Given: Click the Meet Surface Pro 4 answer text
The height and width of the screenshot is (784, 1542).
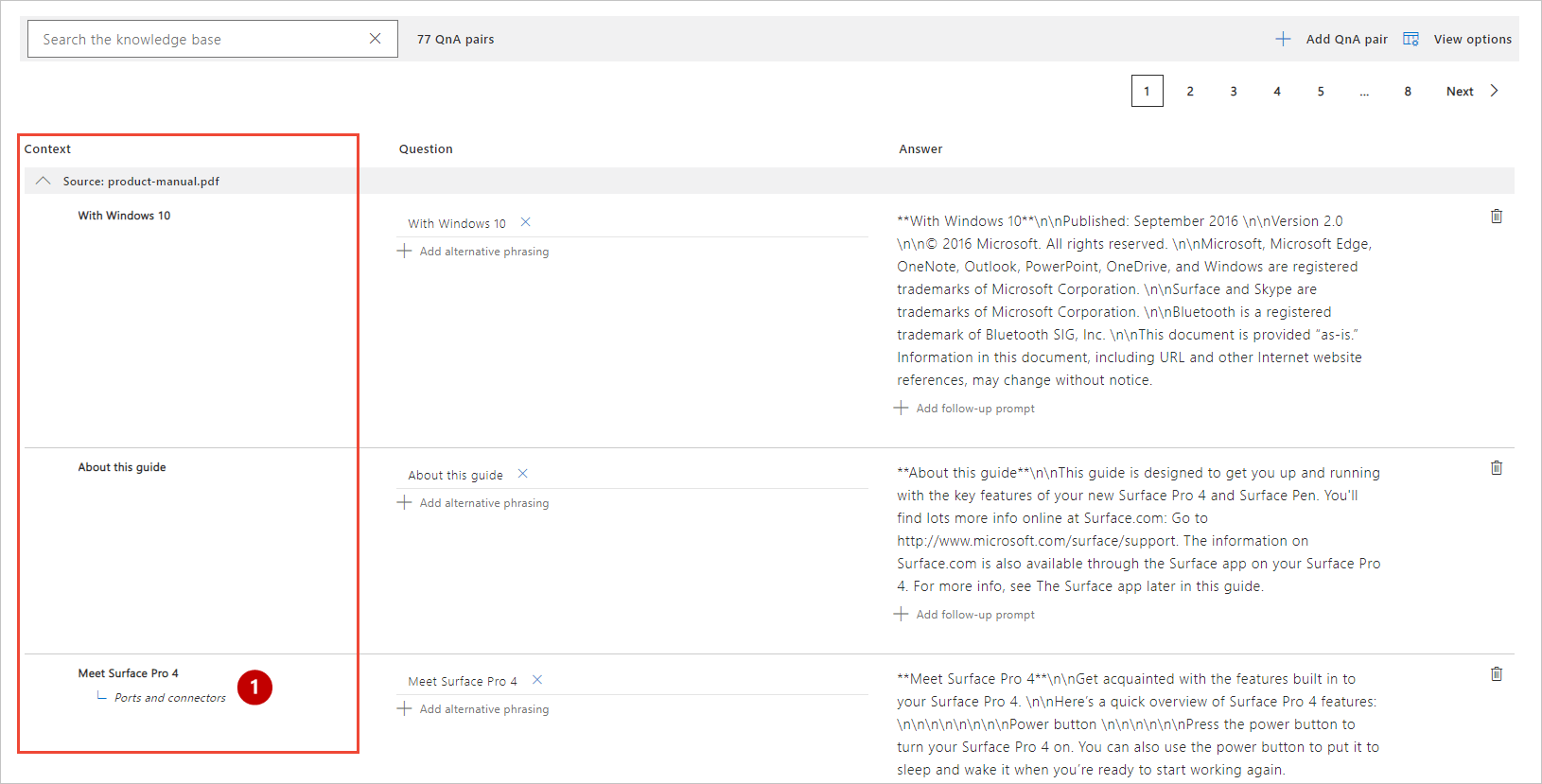Looking at the screenshot, I should 1139,724.
